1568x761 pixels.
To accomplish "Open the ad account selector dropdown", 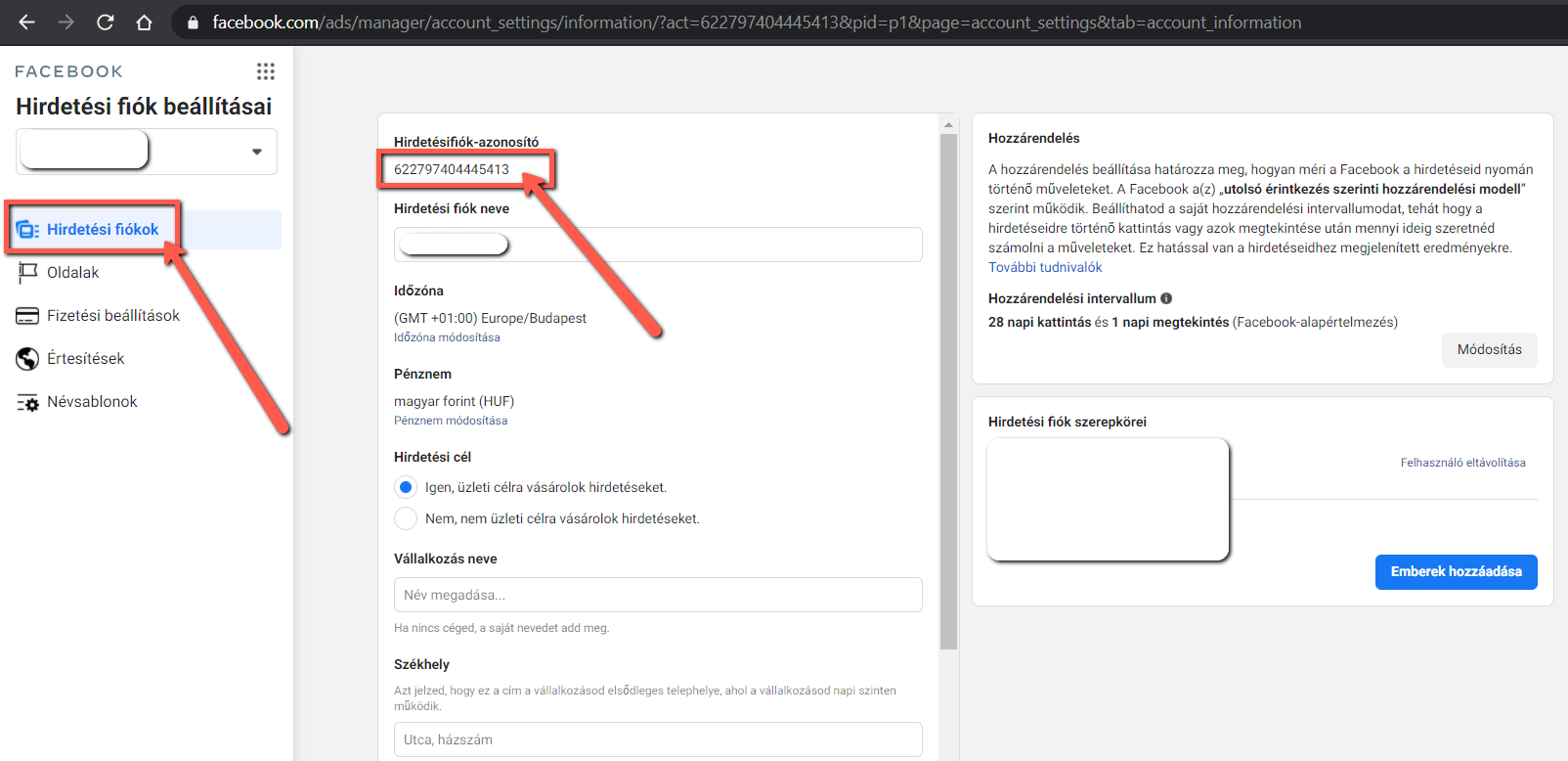I will [147, 152].
